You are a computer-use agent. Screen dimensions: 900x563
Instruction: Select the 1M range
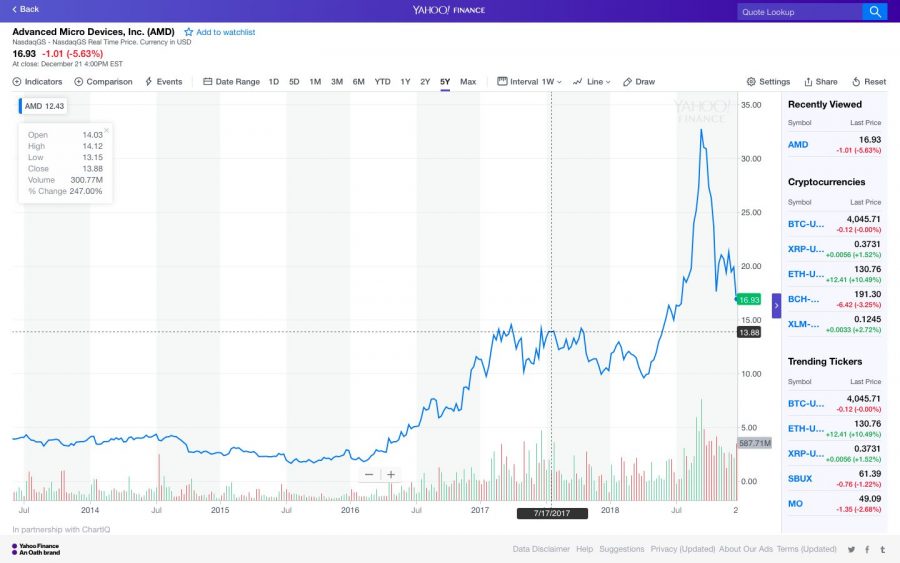pyautogui.click(x=315, y=81)
